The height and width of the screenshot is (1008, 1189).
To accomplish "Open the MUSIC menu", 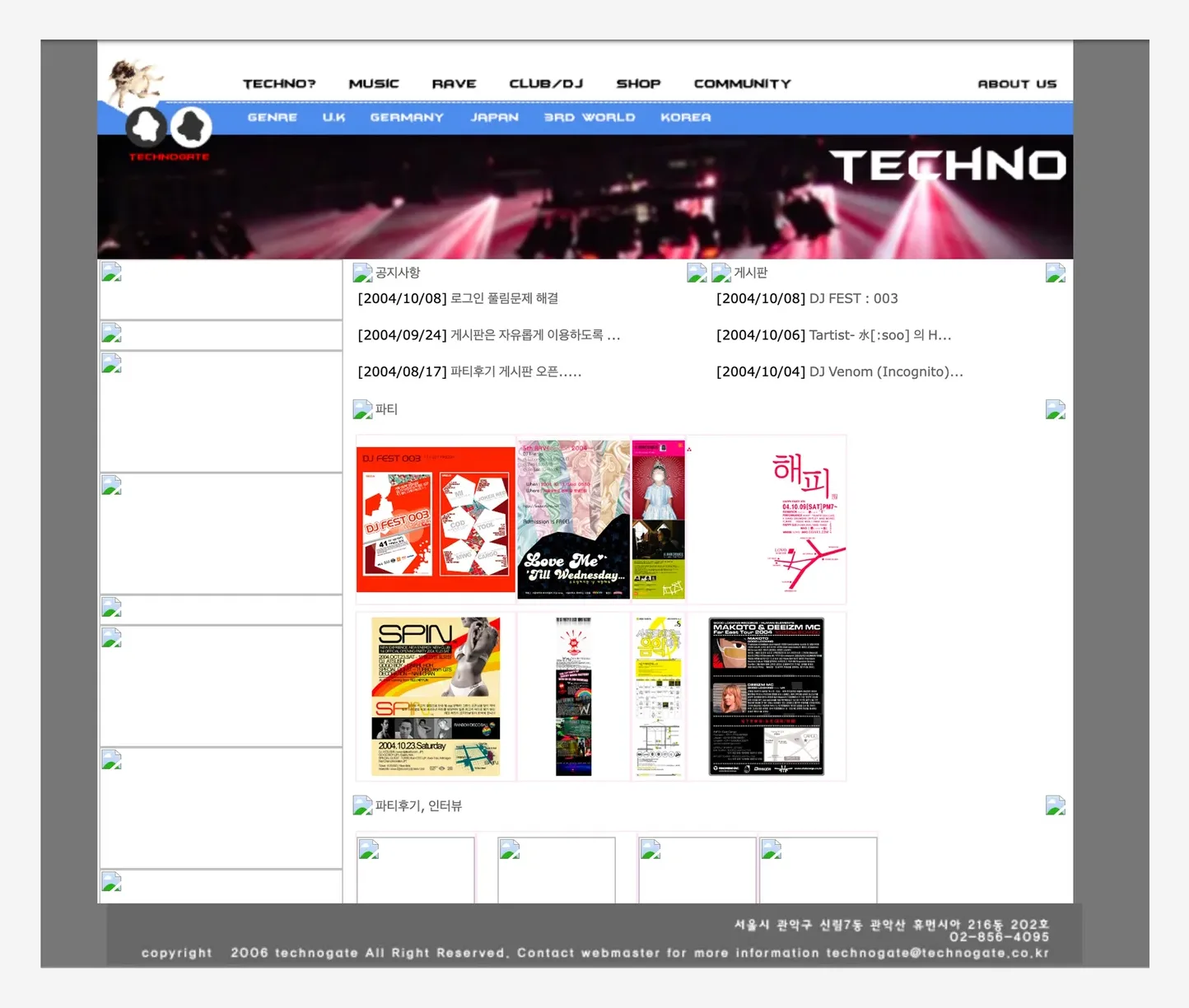I will coord(374,84).
